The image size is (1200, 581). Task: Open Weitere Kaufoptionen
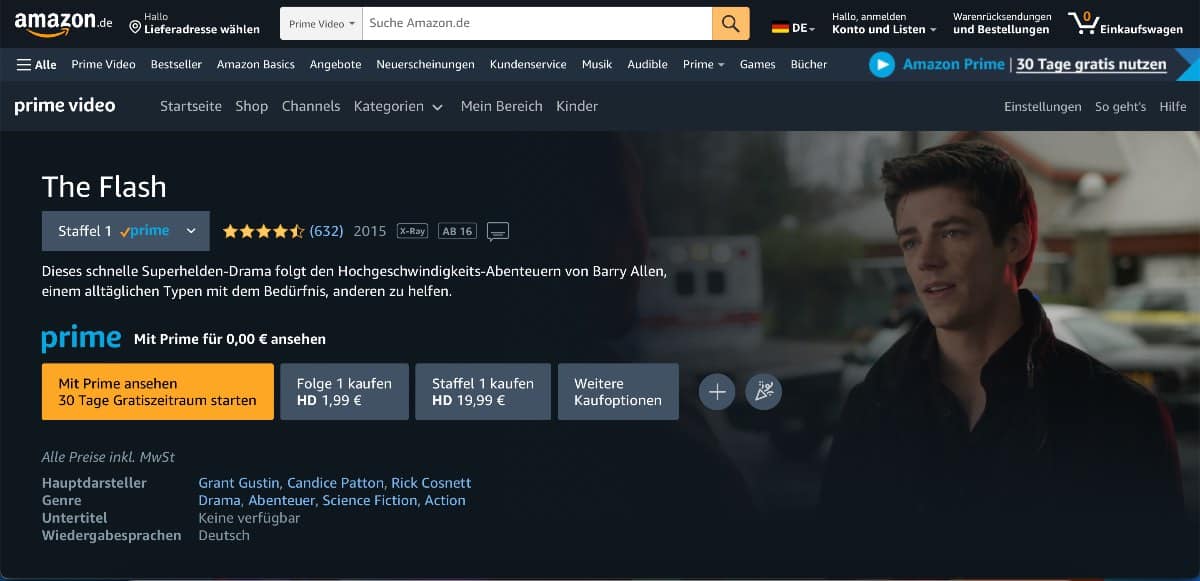click(618, 392)
